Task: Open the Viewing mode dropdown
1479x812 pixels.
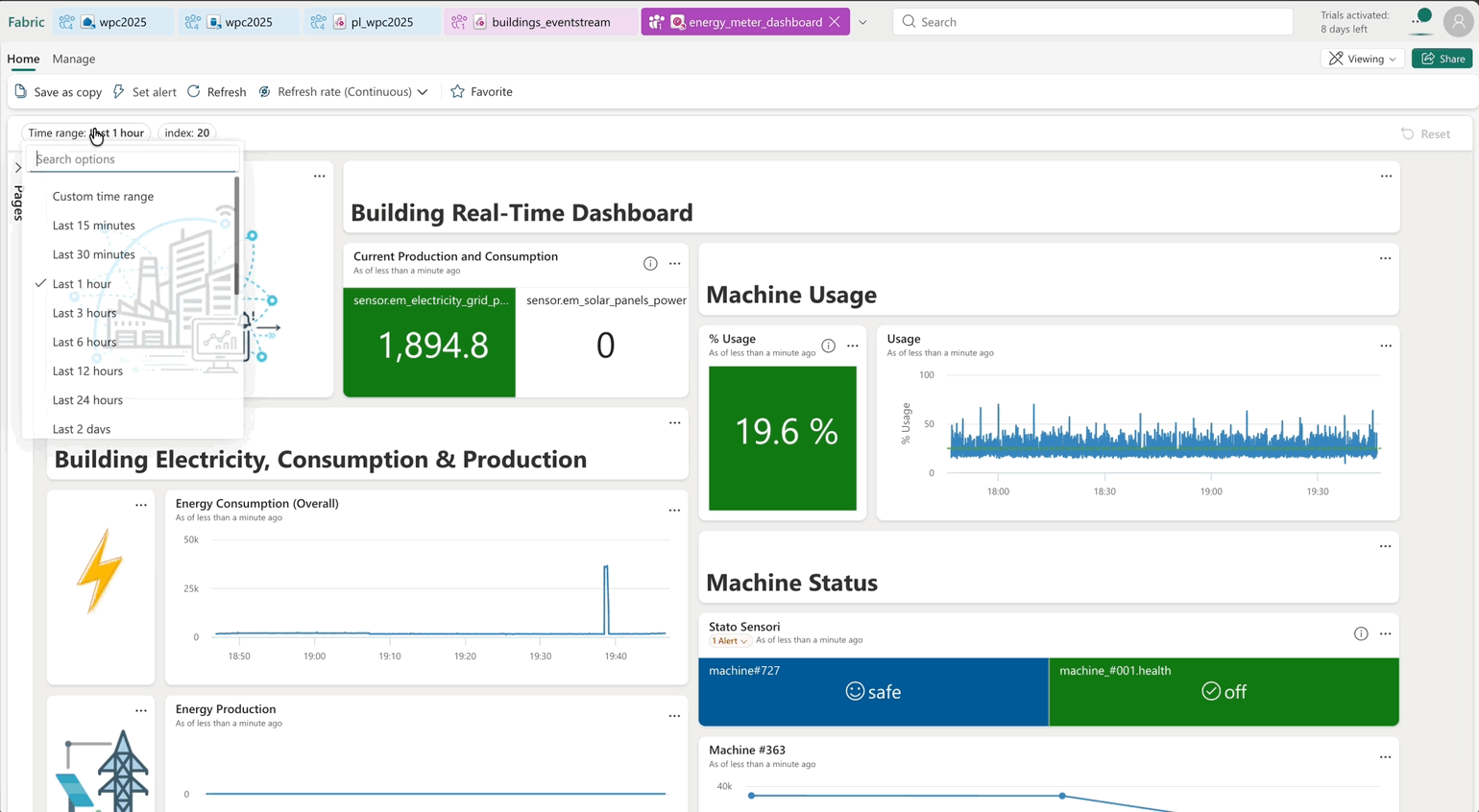Action: pyautogui.click(x=1363, y=59)
